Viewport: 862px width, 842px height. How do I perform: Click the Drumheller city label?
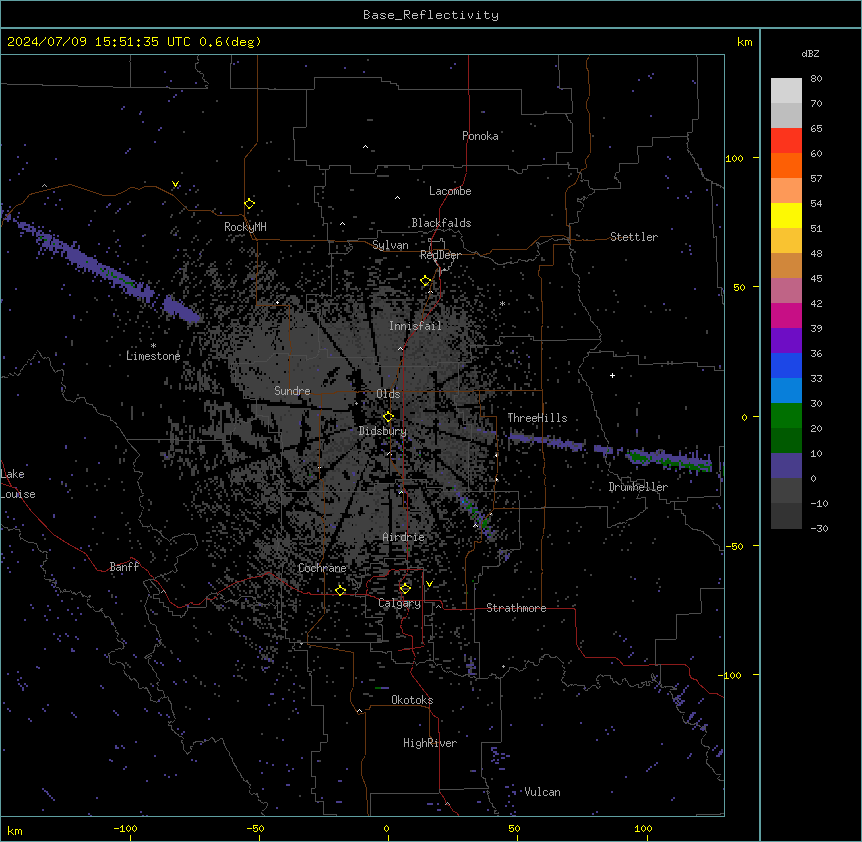pyautogui.click(x=638, y=487)
